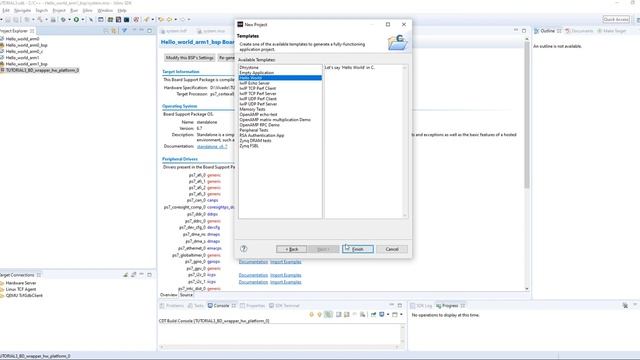Open the Navigate menu

[22, 10]
